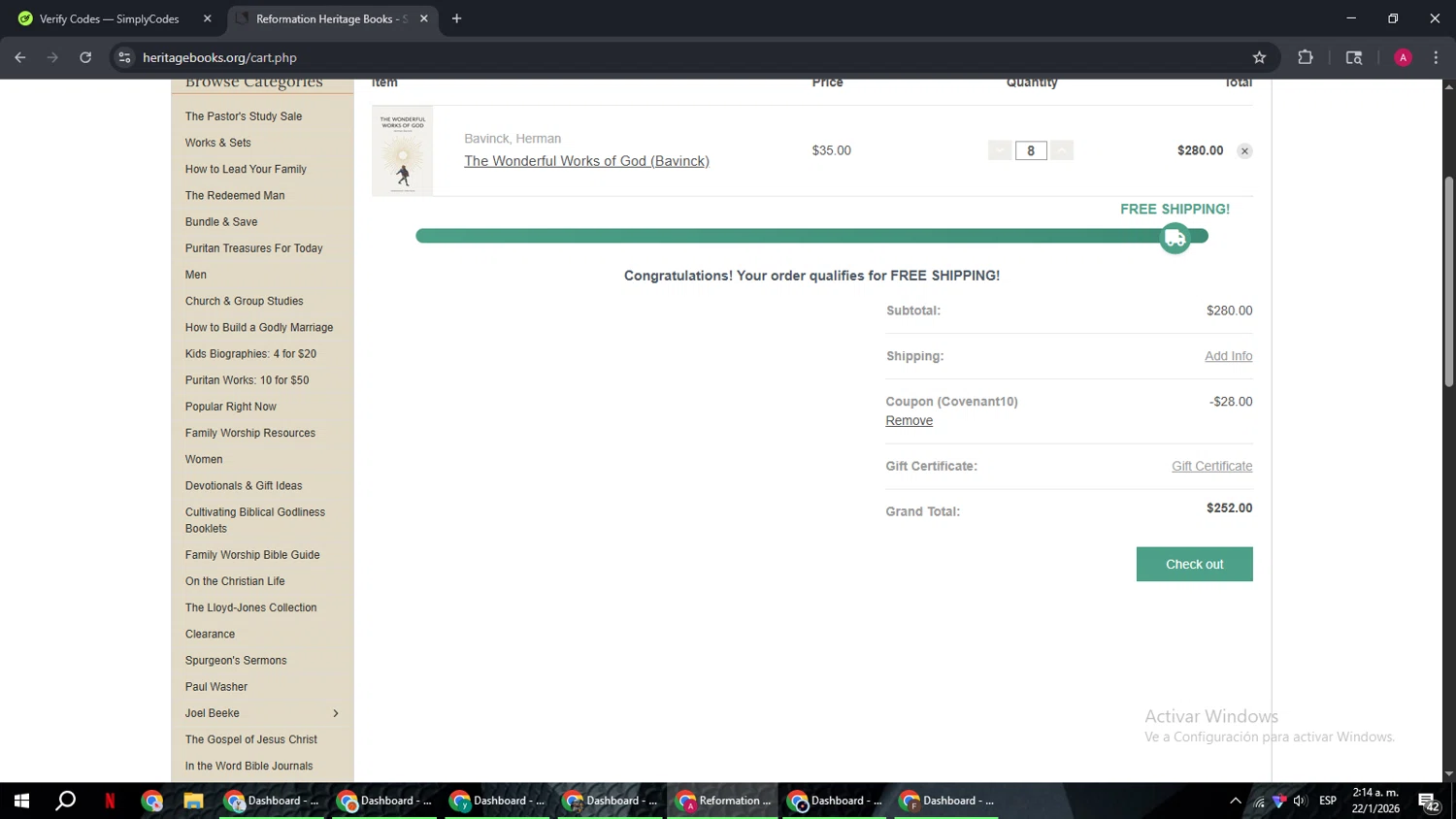Launch Netflix from the taskbar
The image size is (1456, 819).
tap(110, 801)
